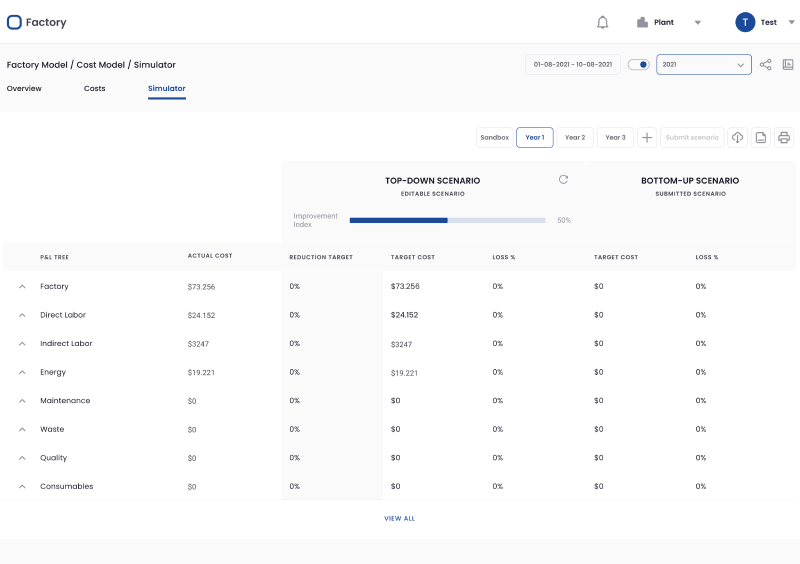Click Factory reduction target 0% cell
Image resolution: width=800 pixels, height=564 pixels.
(294, 286)
